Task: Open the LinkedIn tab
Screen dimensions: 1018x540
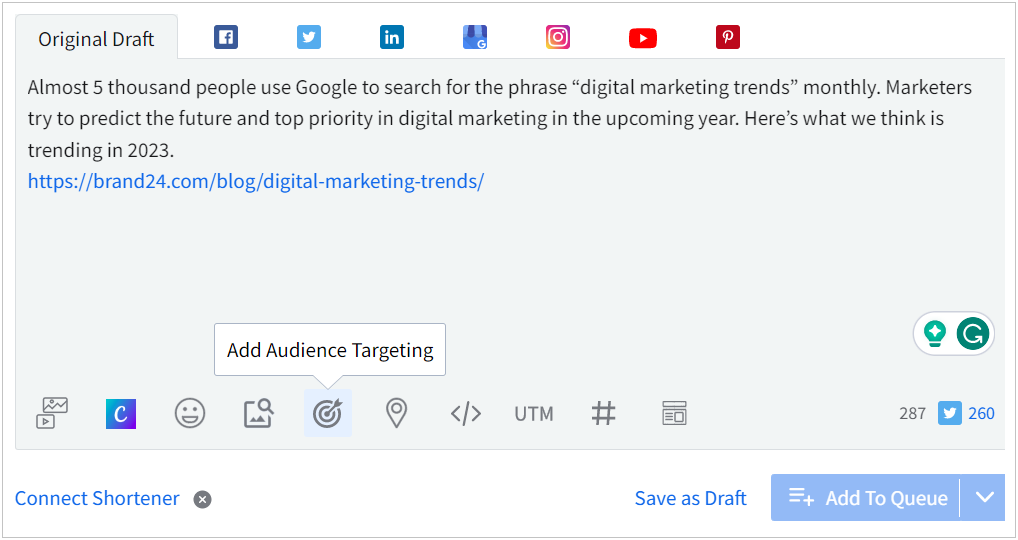Action: coord(392,38)
